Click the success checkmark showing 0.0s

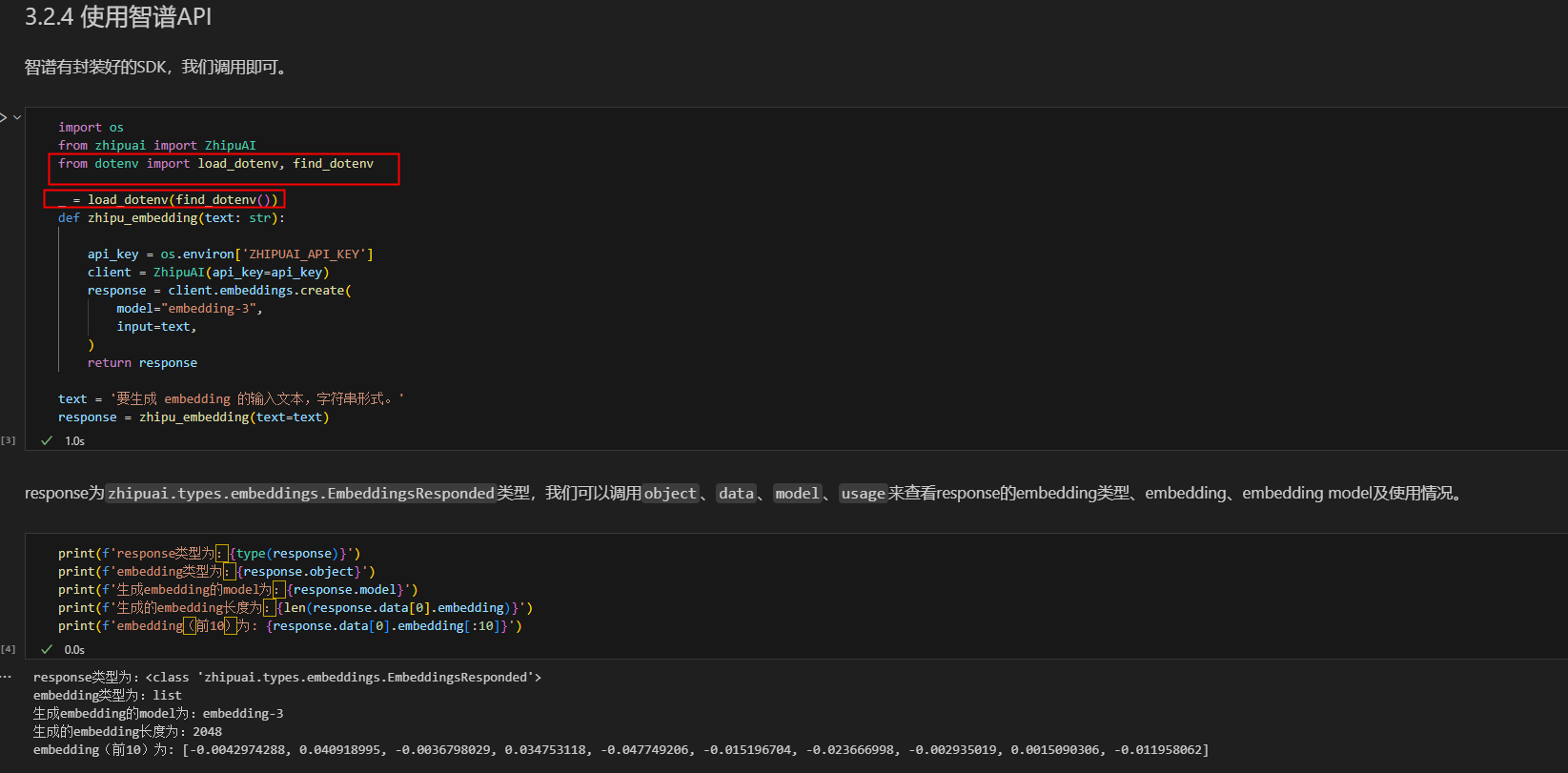[47, 649]
